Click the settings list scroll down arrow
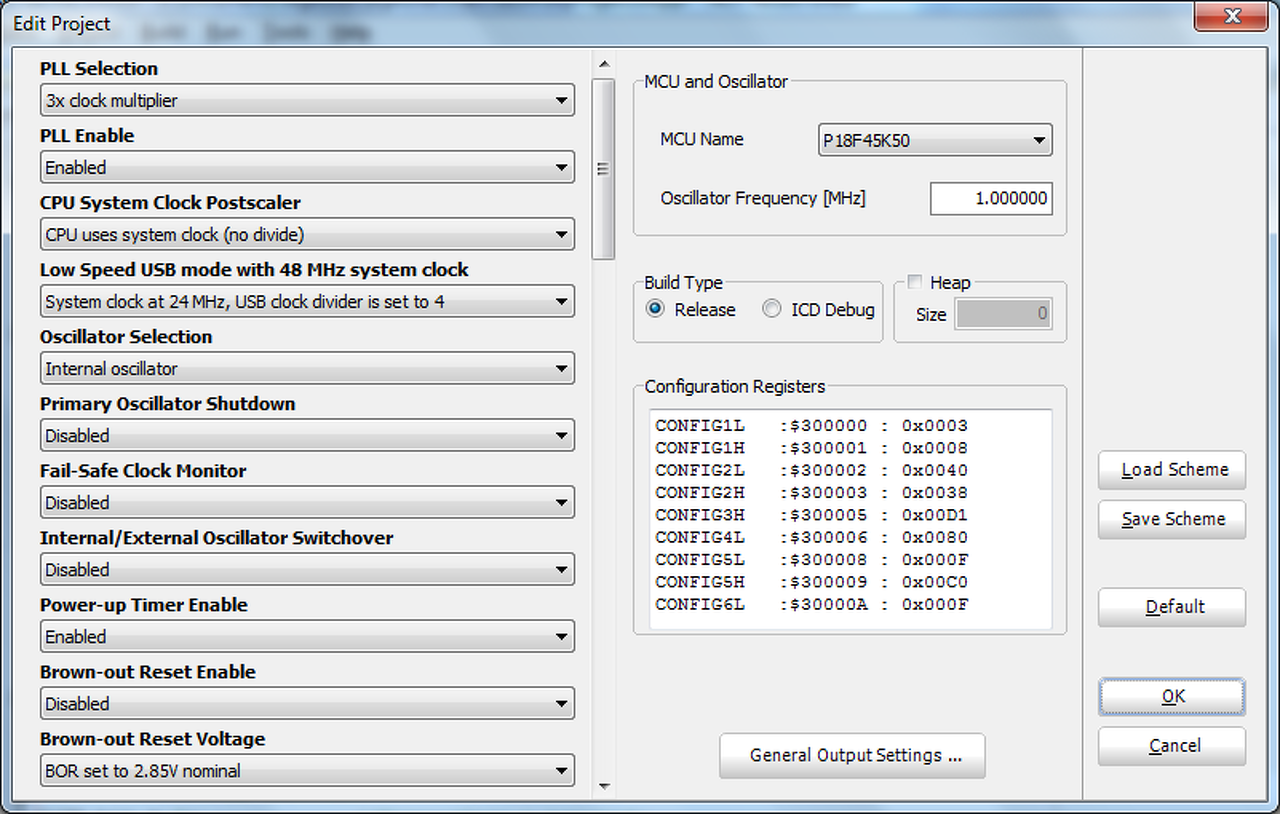The image size is (1280, 814). tap(603, 787)
